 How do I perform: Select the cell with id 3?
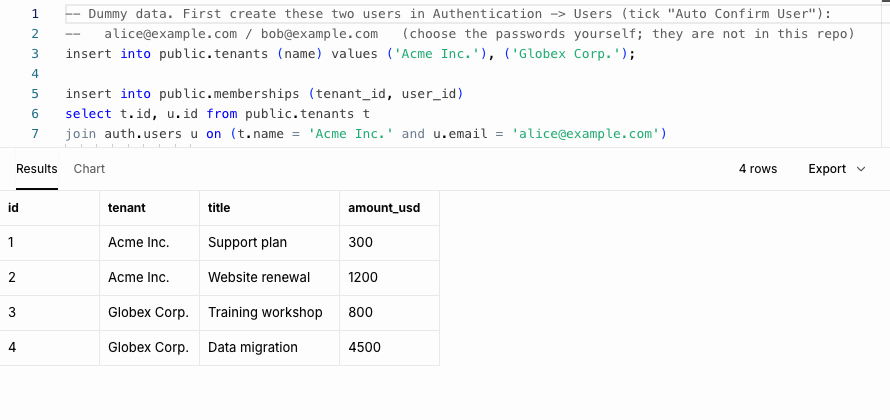[x=49, y=313]
